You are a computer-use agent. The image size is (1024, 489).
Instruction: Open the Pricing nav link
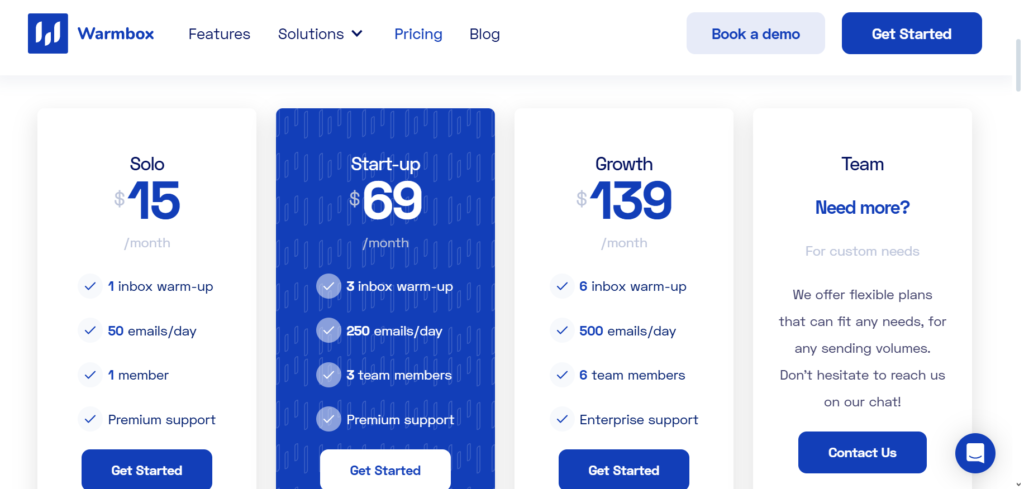coord(418,34)
